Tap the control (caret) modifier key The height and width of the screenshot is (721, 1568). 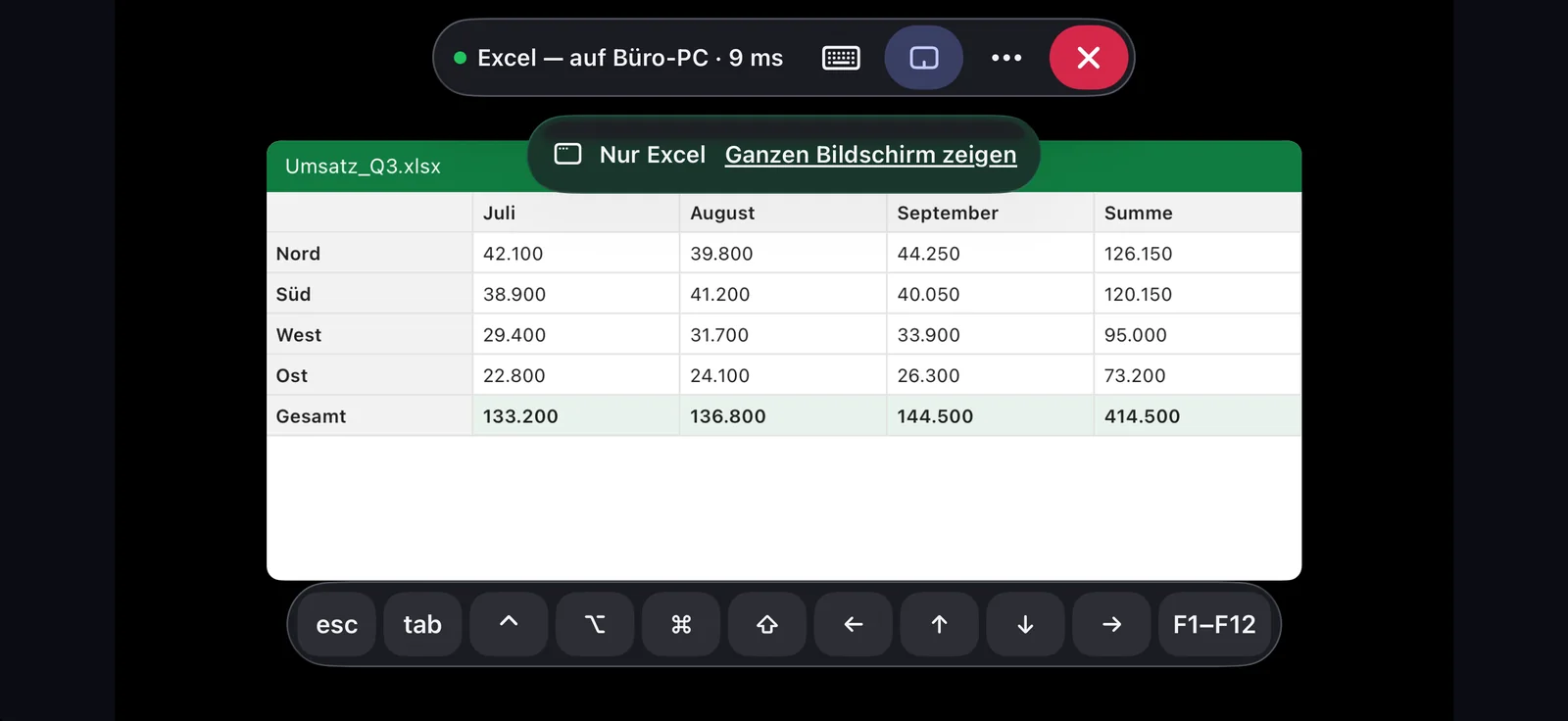pos(509,624)
